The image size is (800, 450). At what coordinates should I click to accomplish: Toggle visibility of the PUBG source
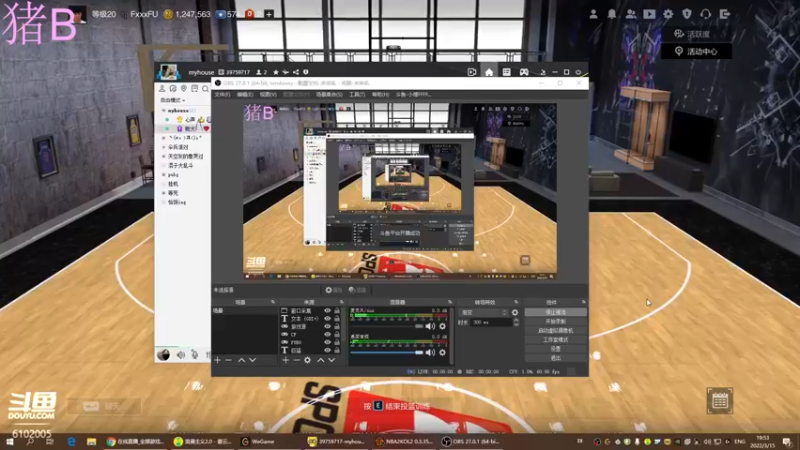[328, 342]
